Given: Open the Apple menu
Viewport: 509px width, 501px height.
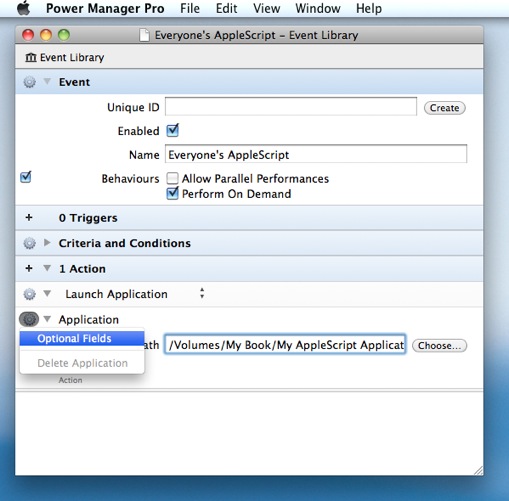Looking at the screenshot, I should tap(24, 8).
